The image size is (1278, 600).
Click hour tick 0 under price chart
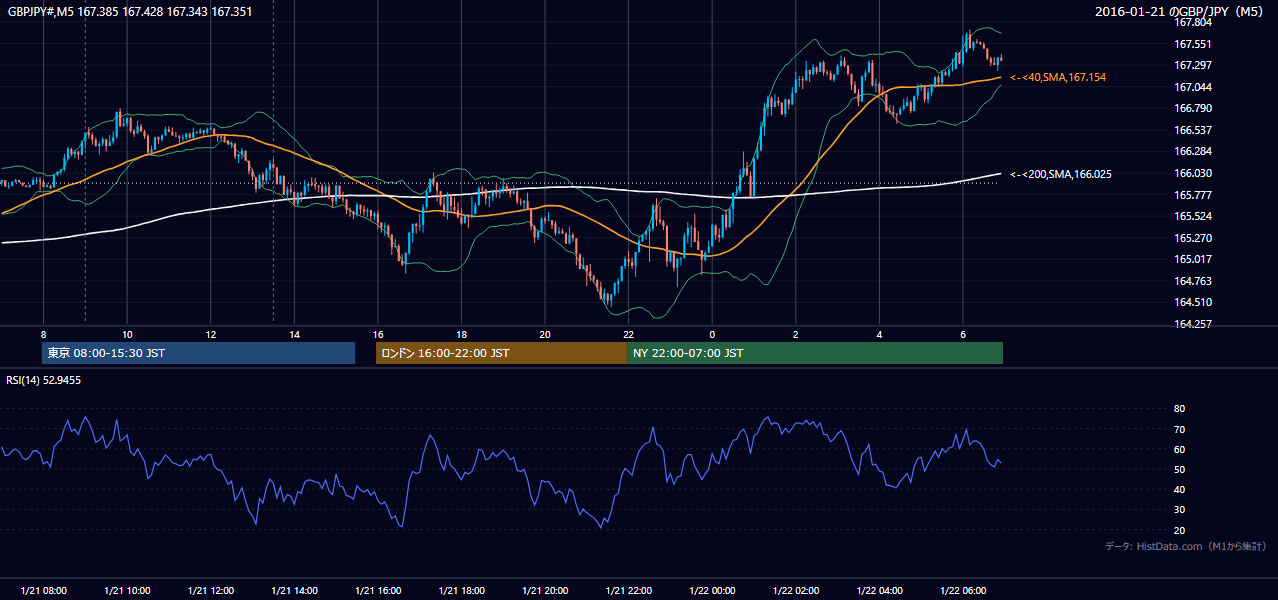click(712, 334)
